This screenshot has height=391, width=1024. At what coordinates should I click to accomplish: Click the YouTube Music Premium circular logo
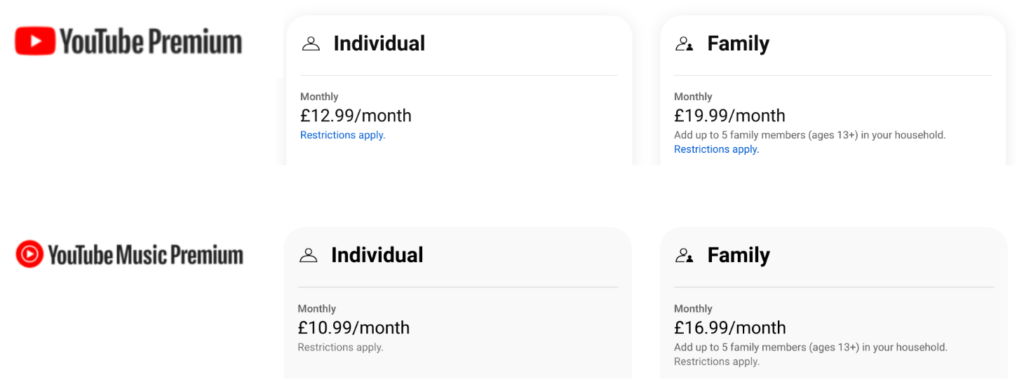(29, 254)
